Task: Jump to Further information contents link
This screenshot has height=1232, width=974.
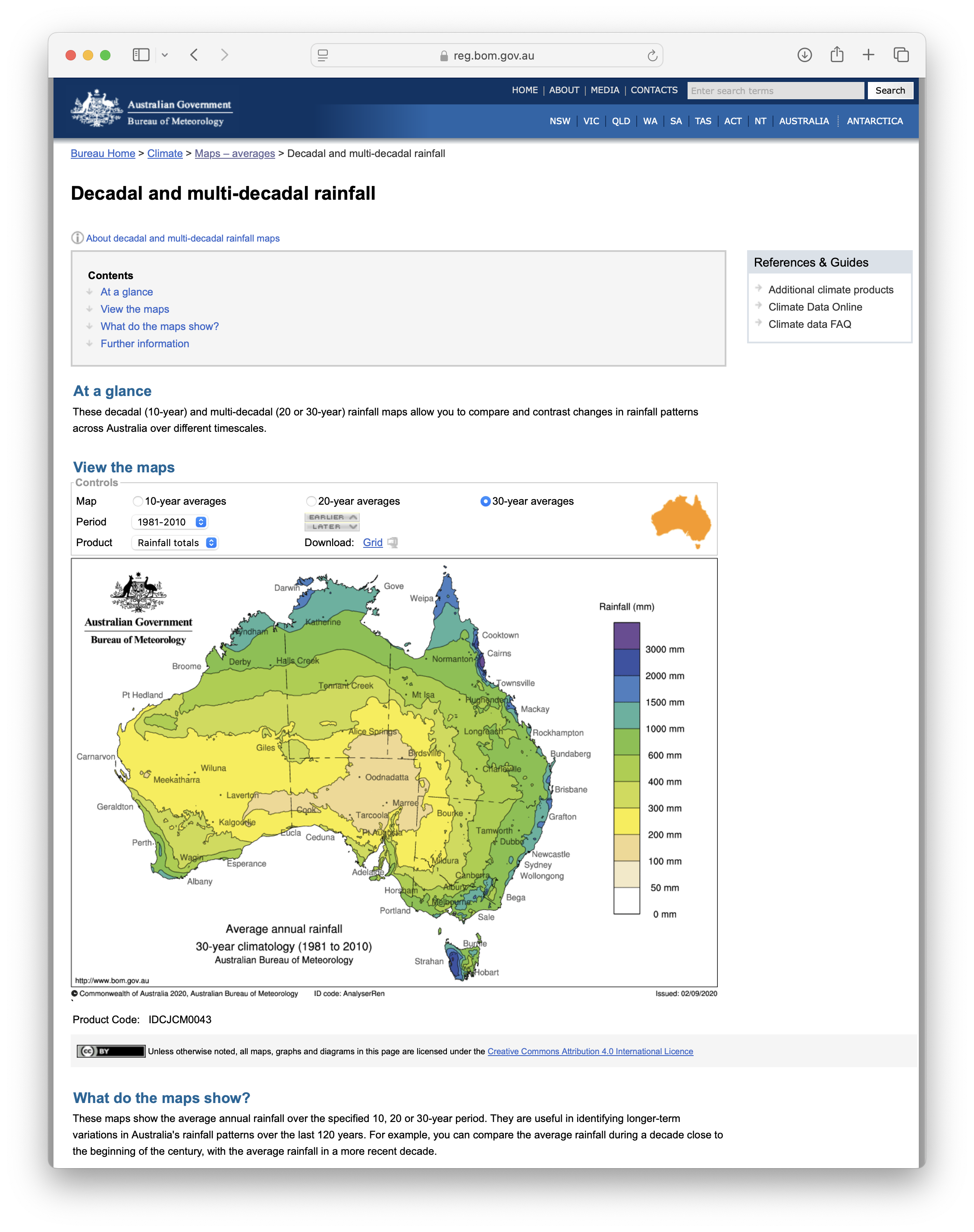Action: pyautogui.click(x=145, y=343)
